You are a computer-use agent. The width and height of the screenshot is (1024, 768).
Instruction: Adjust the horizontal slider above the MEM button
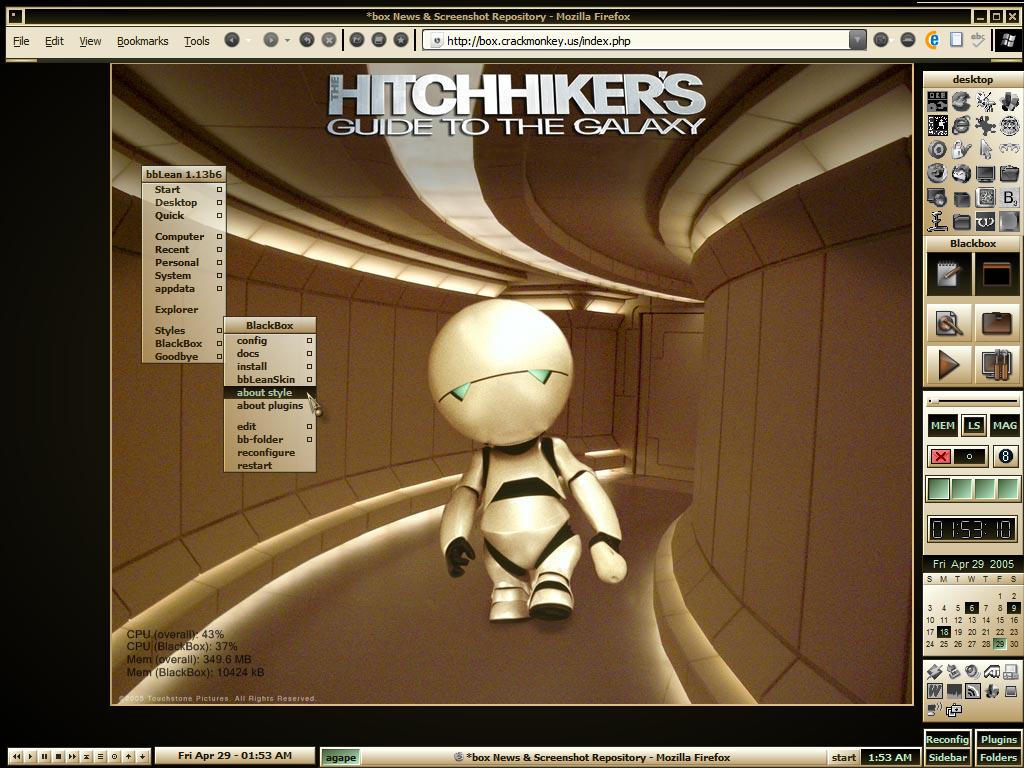pyautogui.click(x=973, y=400)
